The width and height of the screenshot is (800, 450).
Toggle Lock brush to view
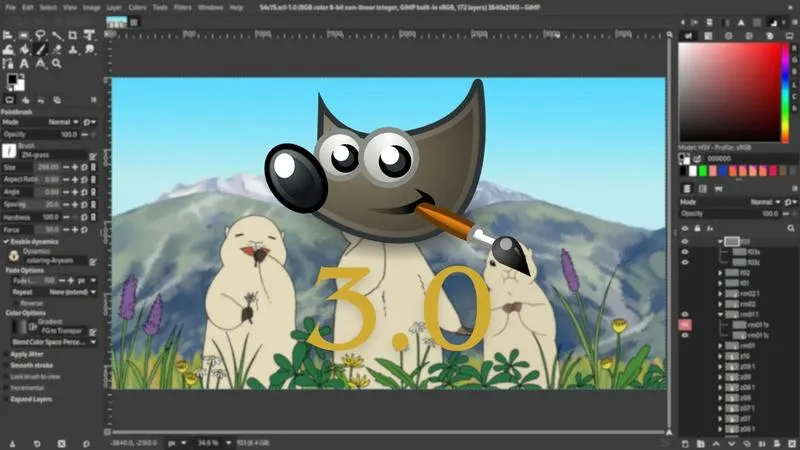pos(6,377)
